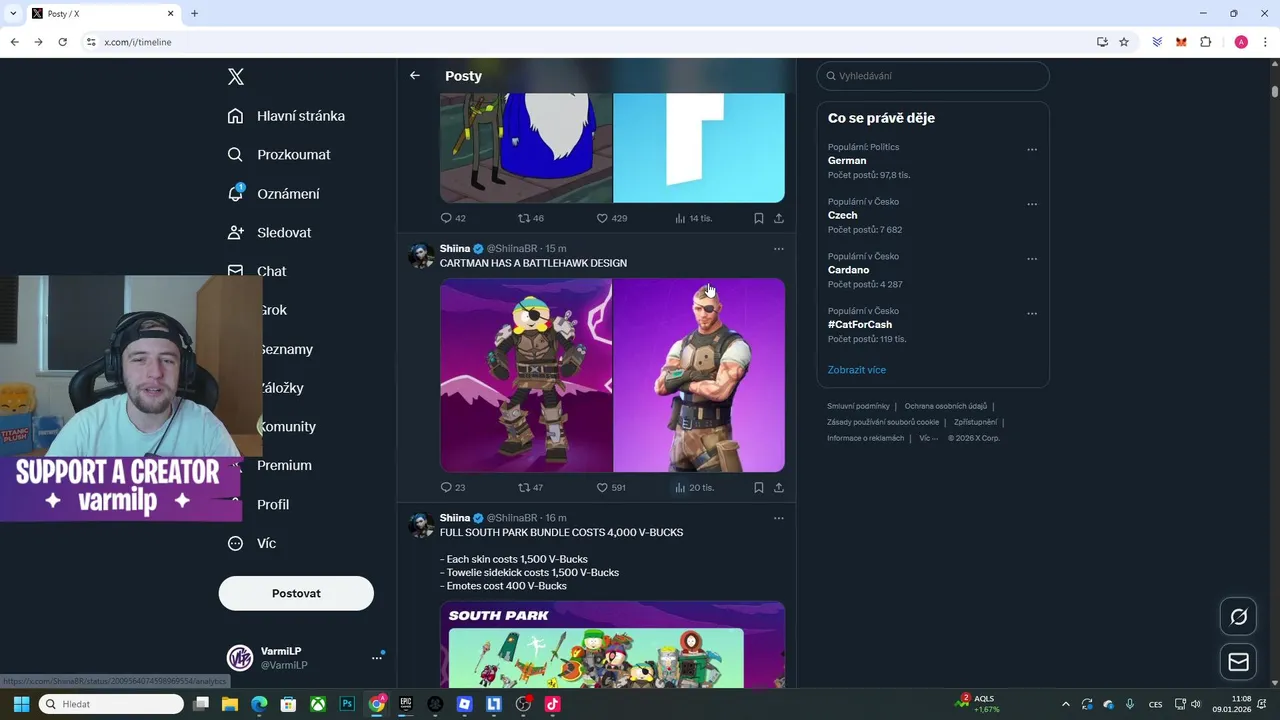The width and height of the screenshot is (1280, 720).
Task: Click the install app icon in address bar
Action: [x=1102, y=42]
